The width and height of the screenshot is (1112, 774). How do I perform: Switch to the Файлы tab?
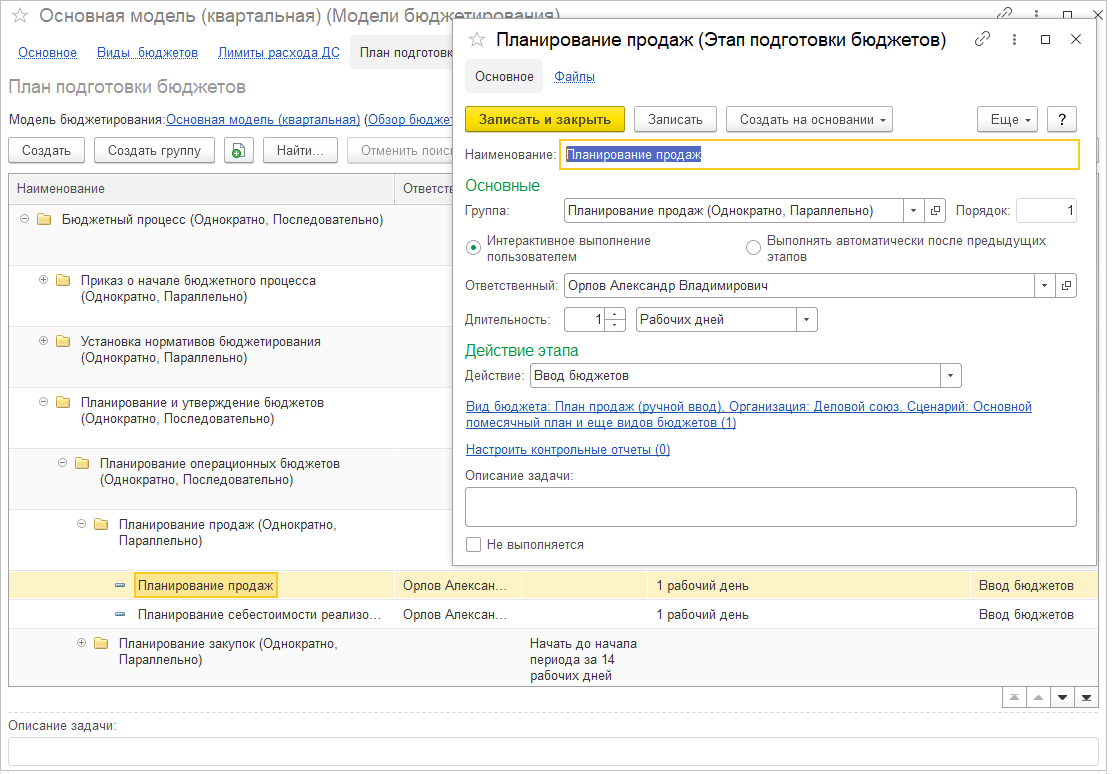(x=574, y=76)
